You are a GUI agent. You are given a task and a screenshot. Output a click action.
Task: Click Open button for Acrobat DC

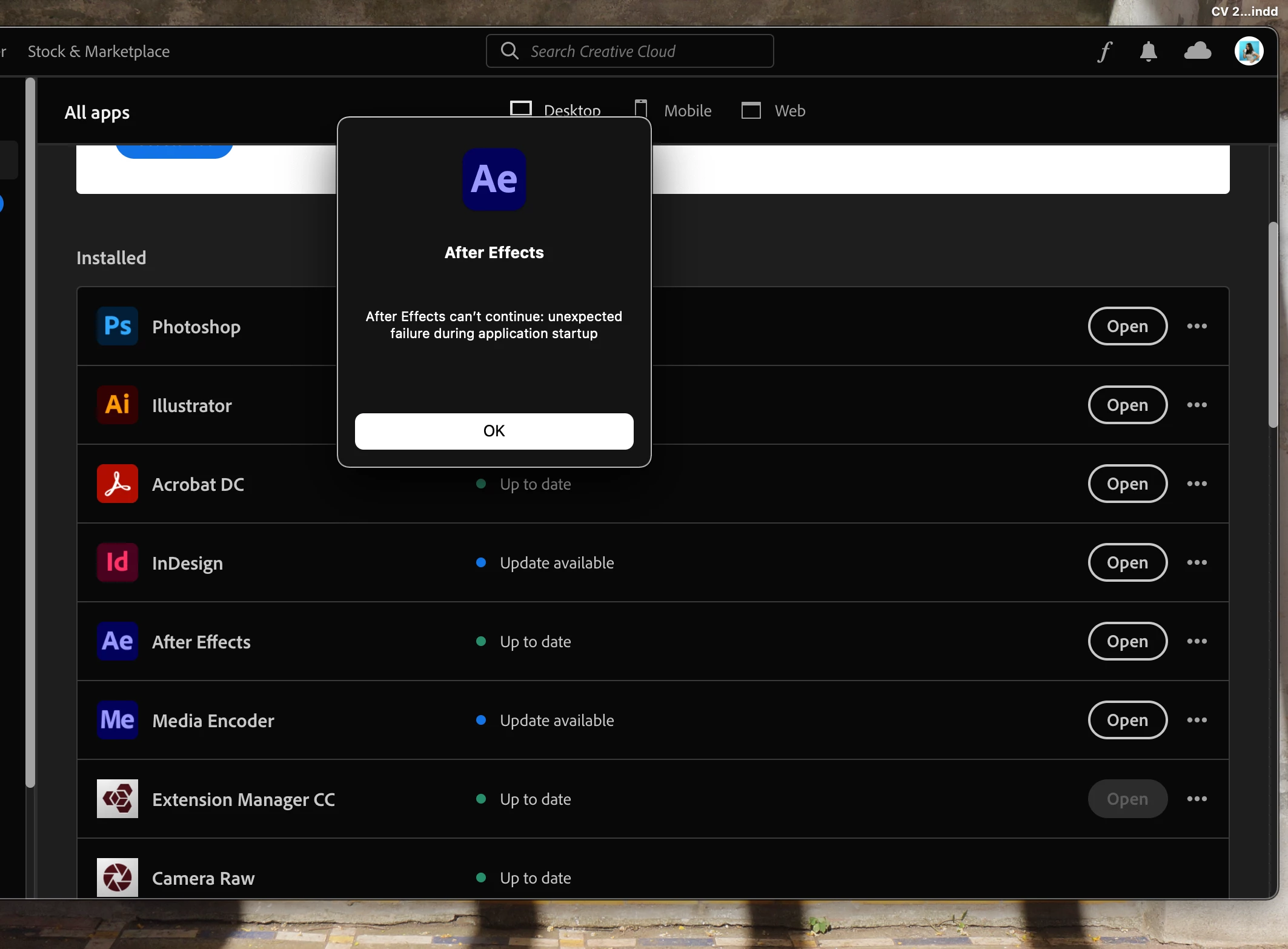1127,484
